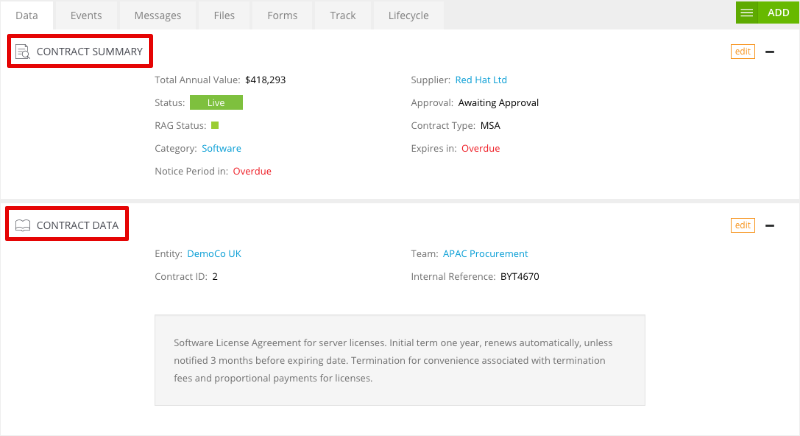Click the Total Annual Value label
The height and width of the screenshot is (436, 800).
pyautogui.click(x=197, y=80)
